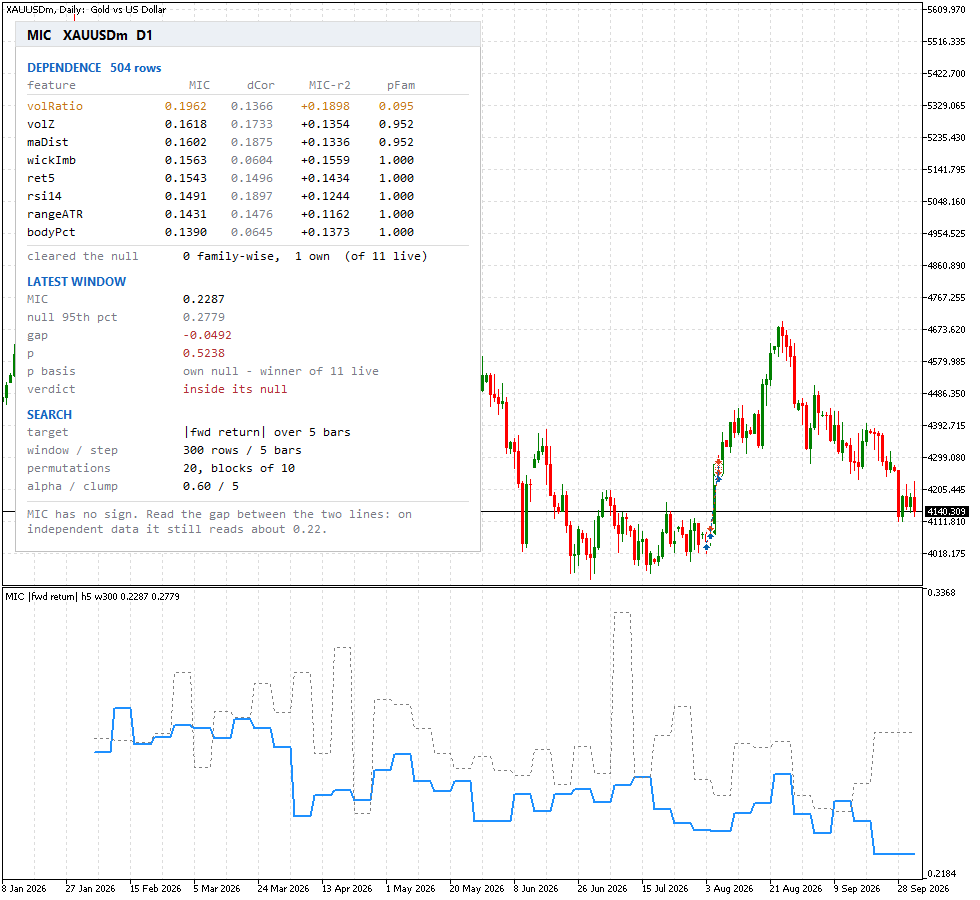Click the dCor column header
Screen dimensions: 980x900
point(261,85)
